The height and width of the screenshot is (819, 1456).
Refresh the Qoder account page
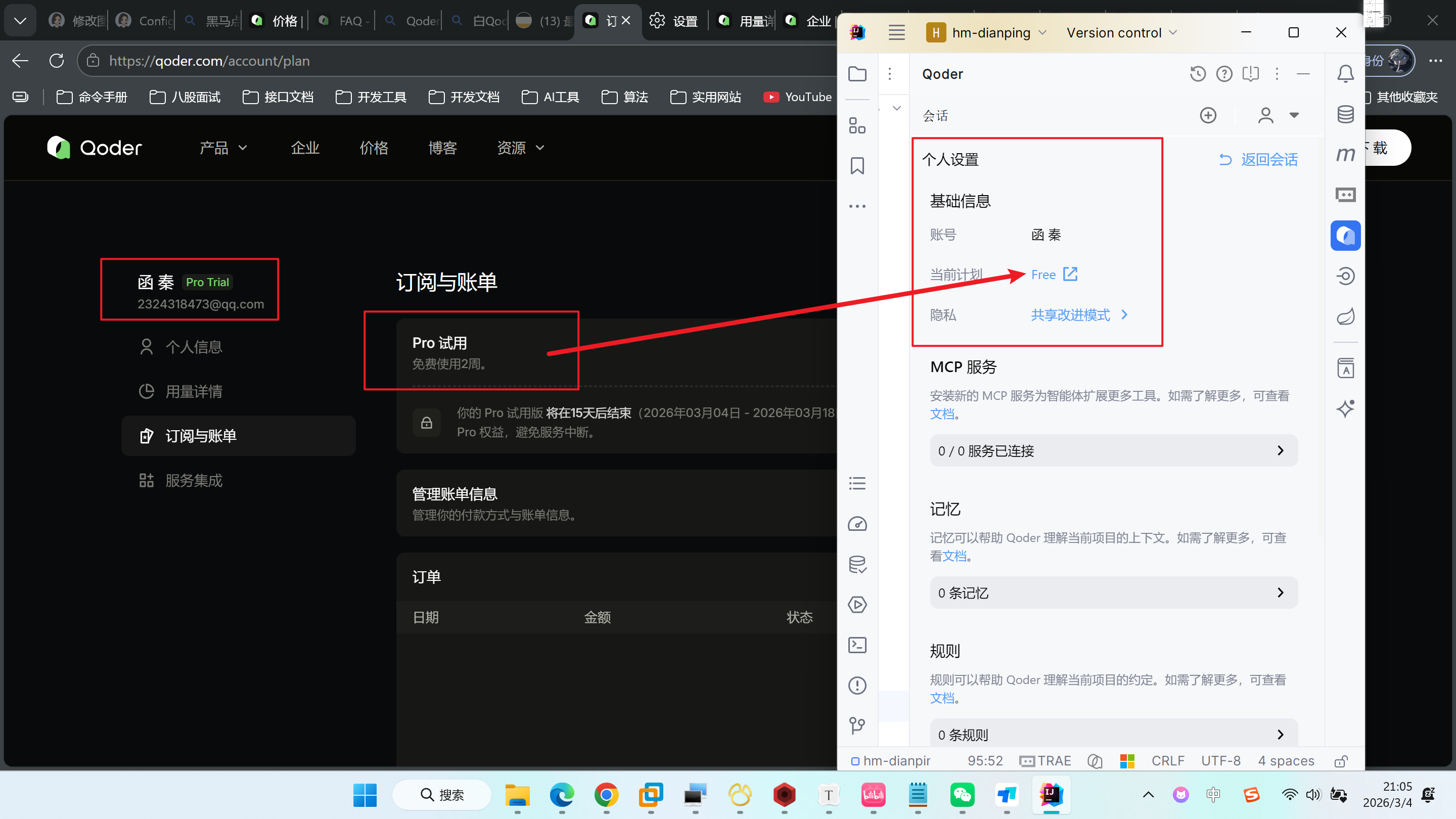(x=57, y=61)
